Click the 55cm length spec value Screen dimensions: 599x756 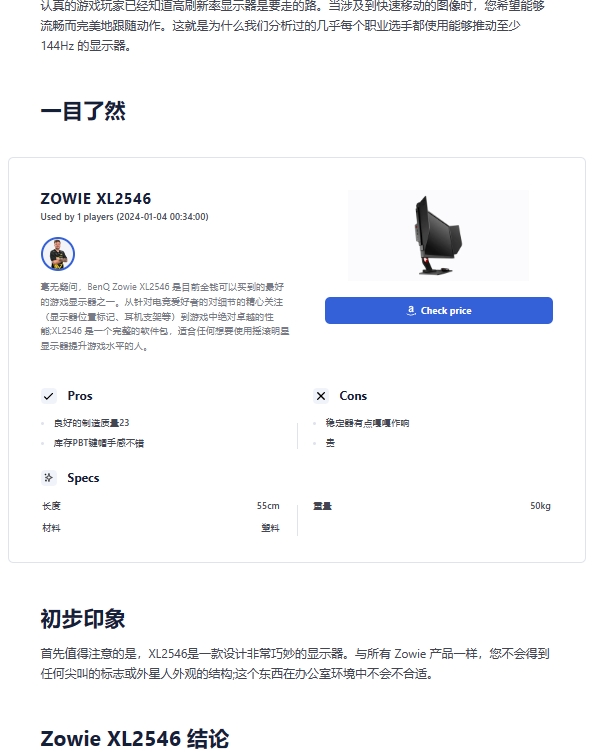(x=268, y=506)
